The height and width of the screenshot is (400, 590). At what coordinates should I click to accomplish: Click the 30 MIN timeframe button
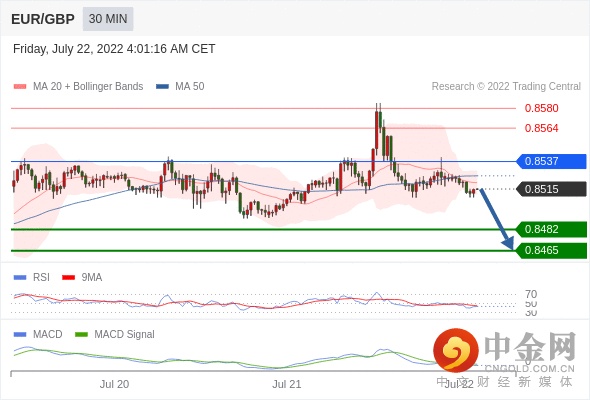click(x=108, y=18)
